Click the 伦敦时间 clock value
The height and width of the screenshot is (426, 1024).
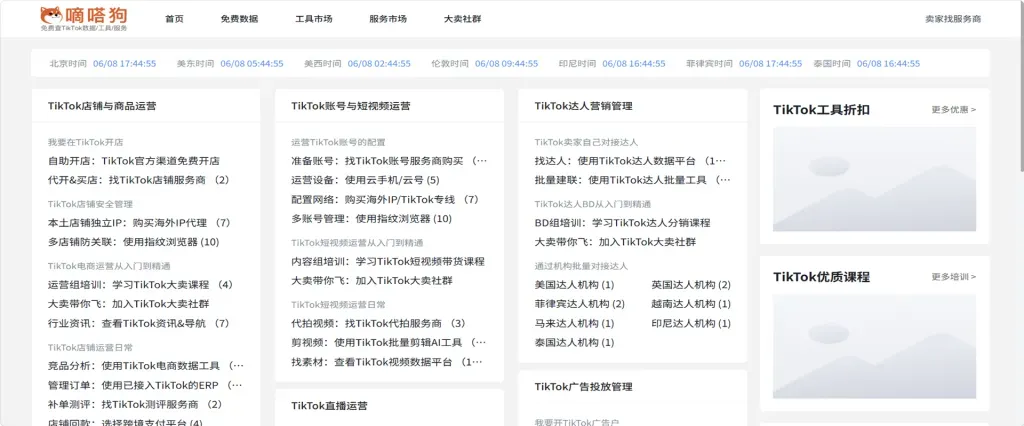pyautogui.click(x=507, y=63)
